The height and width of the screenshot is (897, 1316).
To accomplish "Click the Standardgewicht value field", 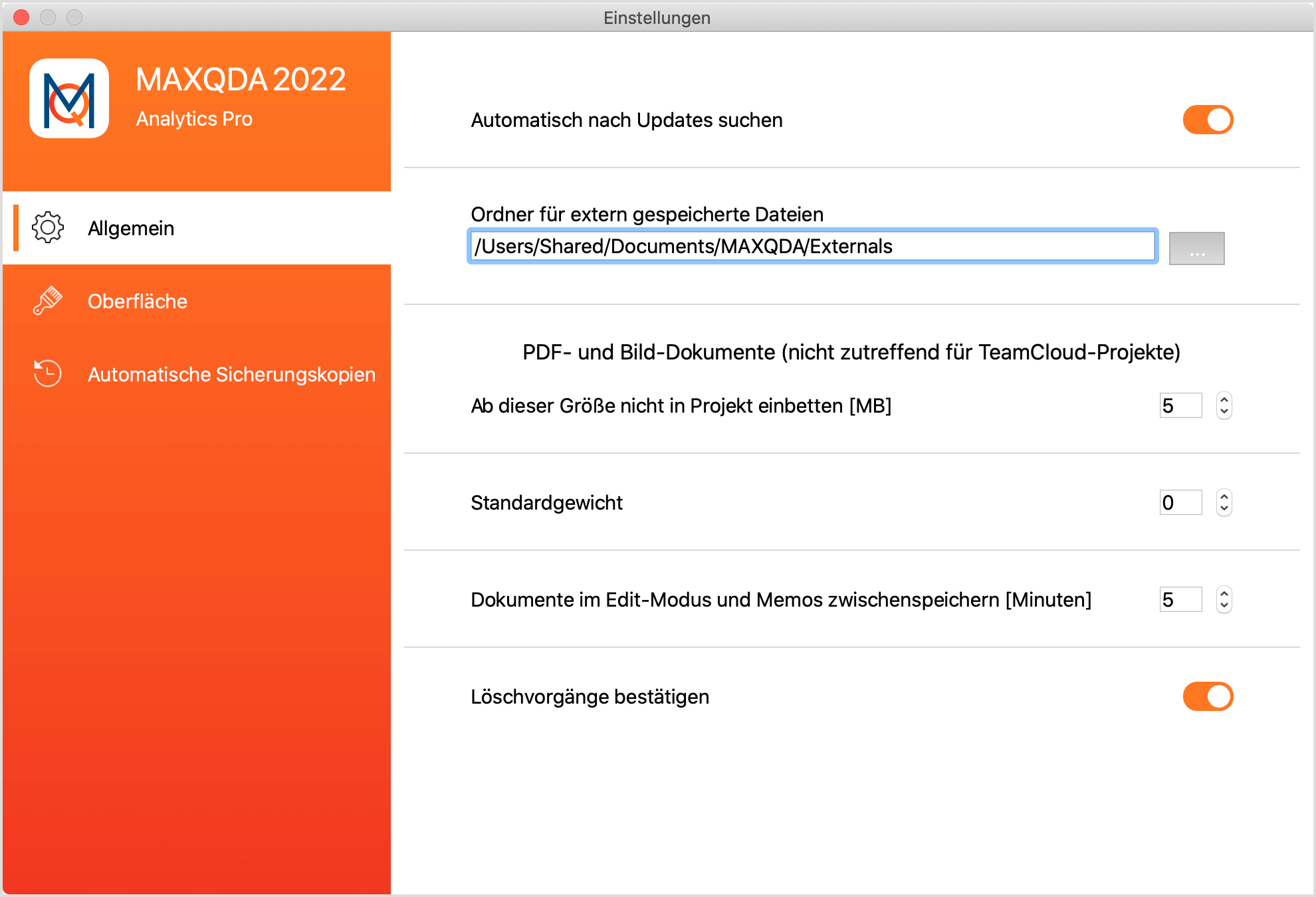I will coord(1180,502).
